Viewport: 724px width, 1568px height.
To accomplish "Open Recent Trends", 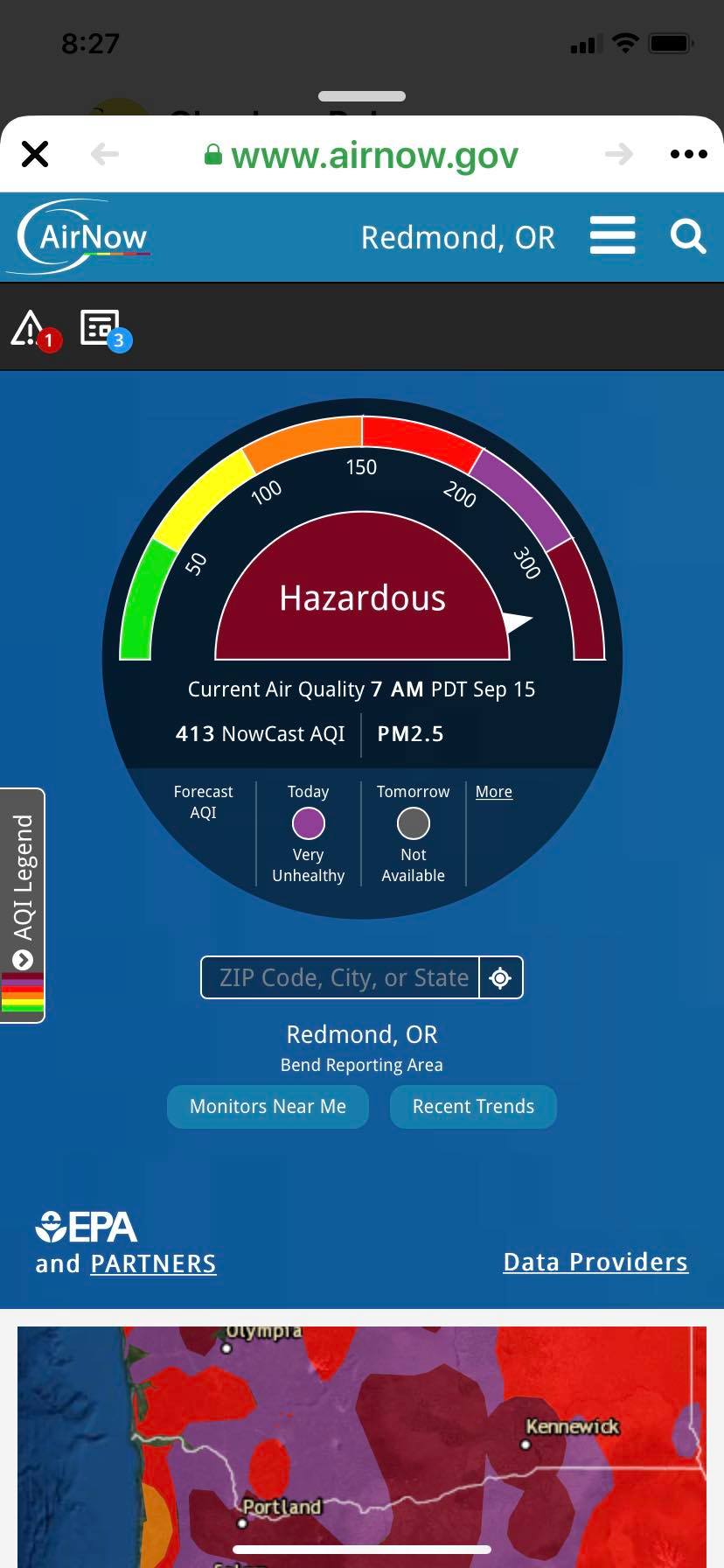I will point(473,1107).
